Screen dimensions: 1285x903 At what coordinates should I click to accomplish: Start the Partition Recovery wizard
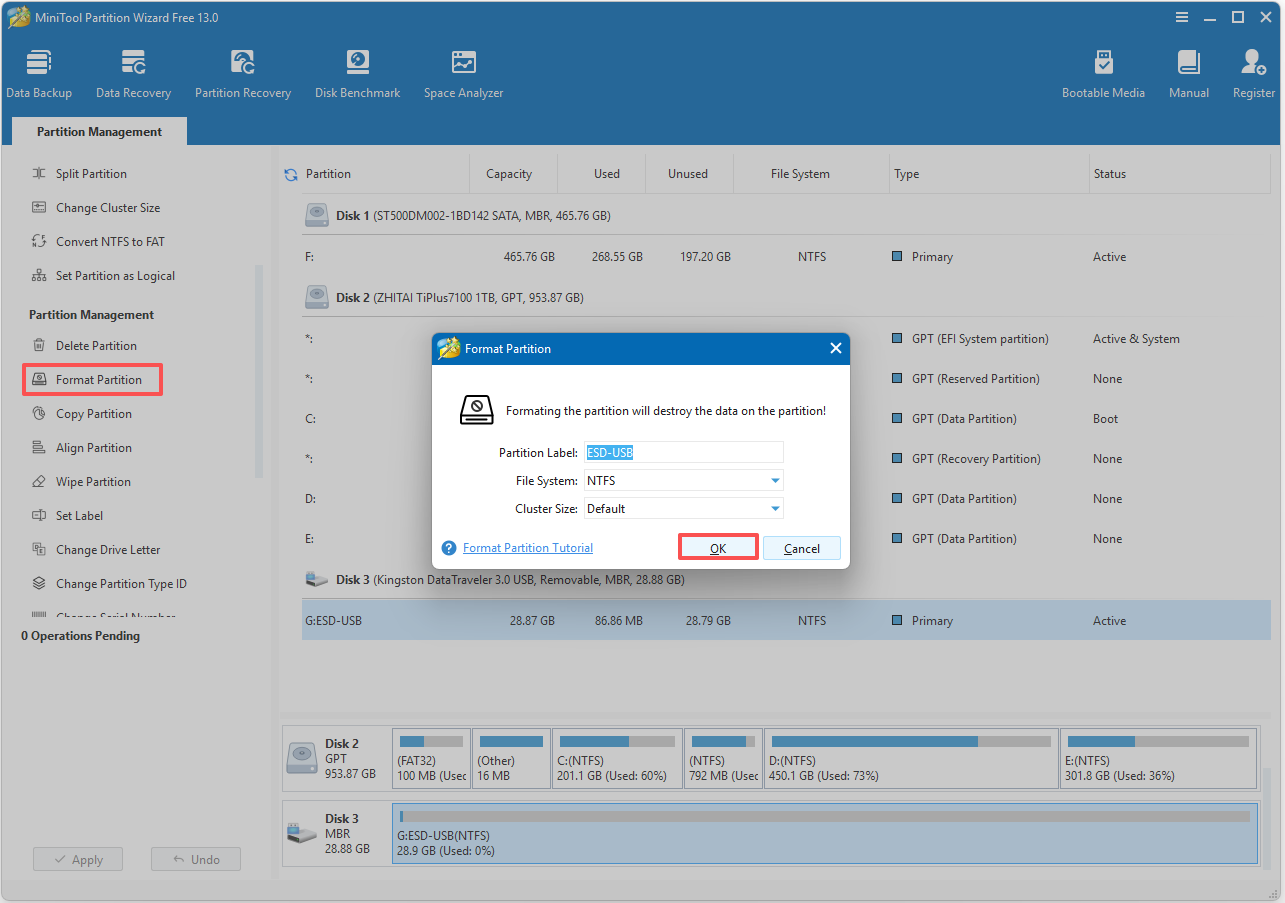point(243,72)
